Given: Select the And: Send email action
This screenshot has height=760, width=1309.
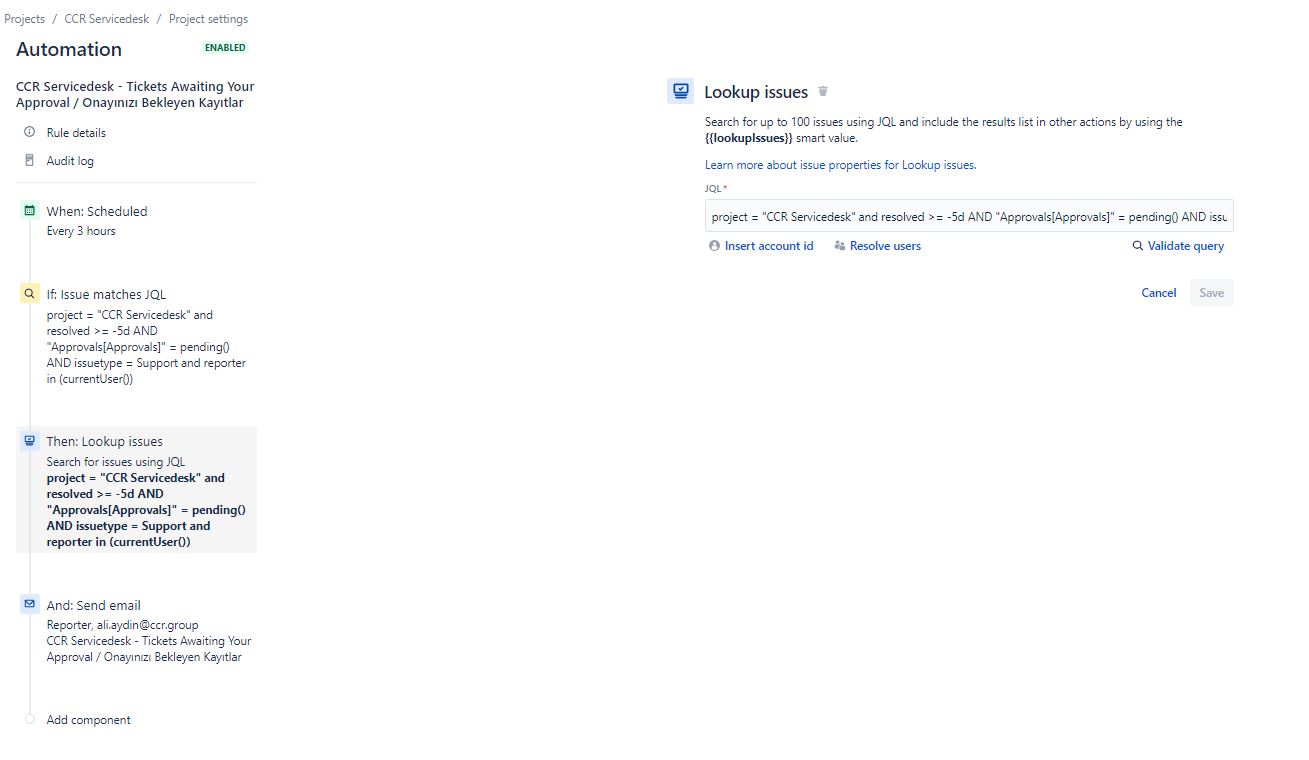Looking at the screenshot, I should (x=93, y=606).
